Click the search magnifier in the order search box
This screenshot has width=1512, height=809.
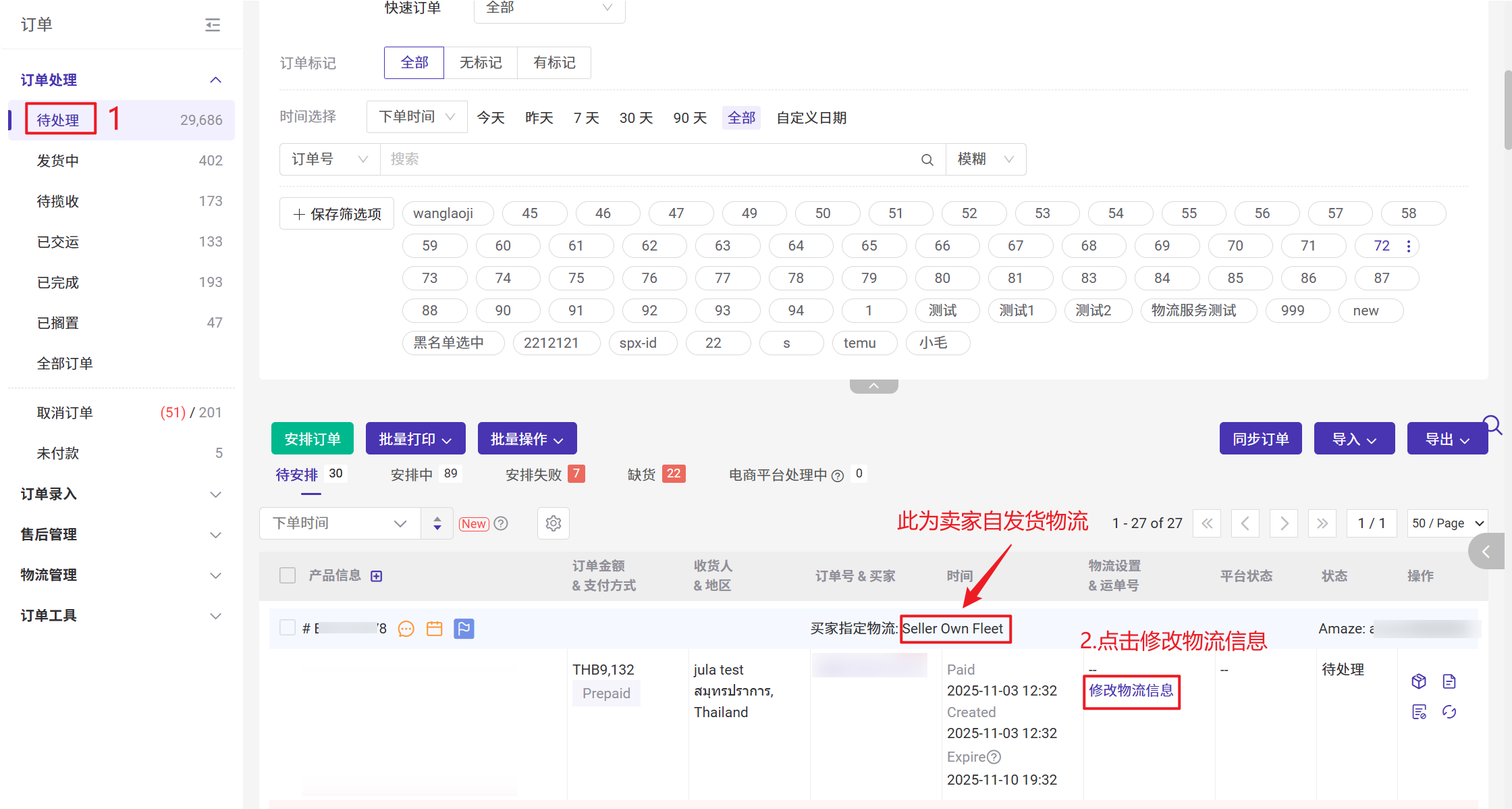point(927,159)
